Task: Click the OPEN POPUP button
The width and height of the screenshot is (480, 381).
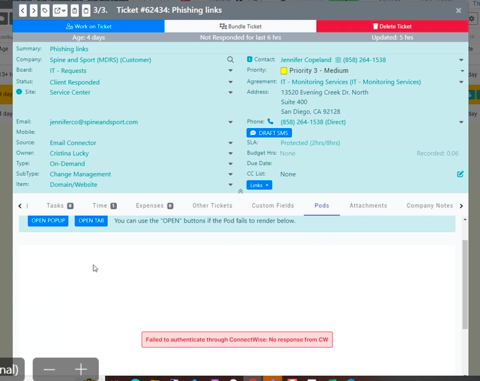Action: 48,221
